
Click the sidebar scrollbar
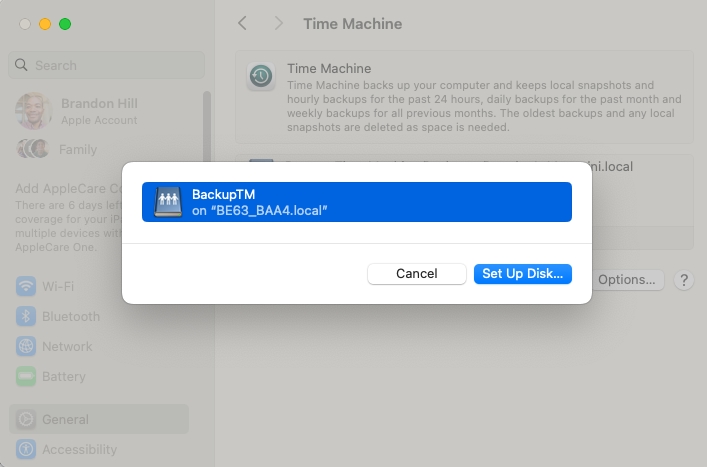tap(207, 126)
